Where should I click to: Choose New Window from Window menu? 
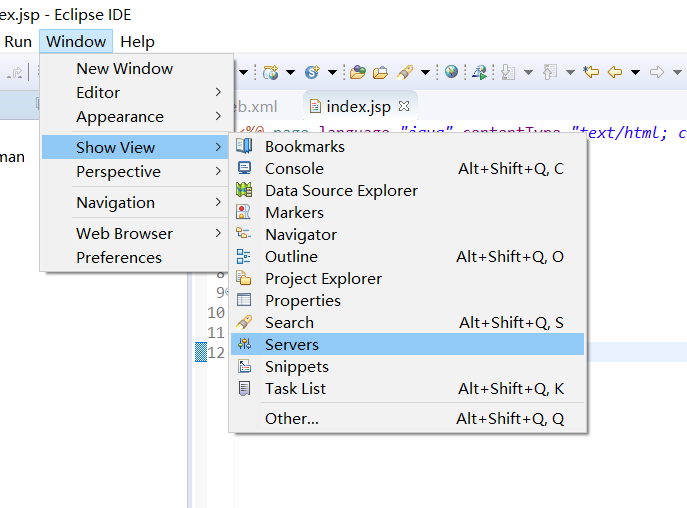(x=135, y=68)
